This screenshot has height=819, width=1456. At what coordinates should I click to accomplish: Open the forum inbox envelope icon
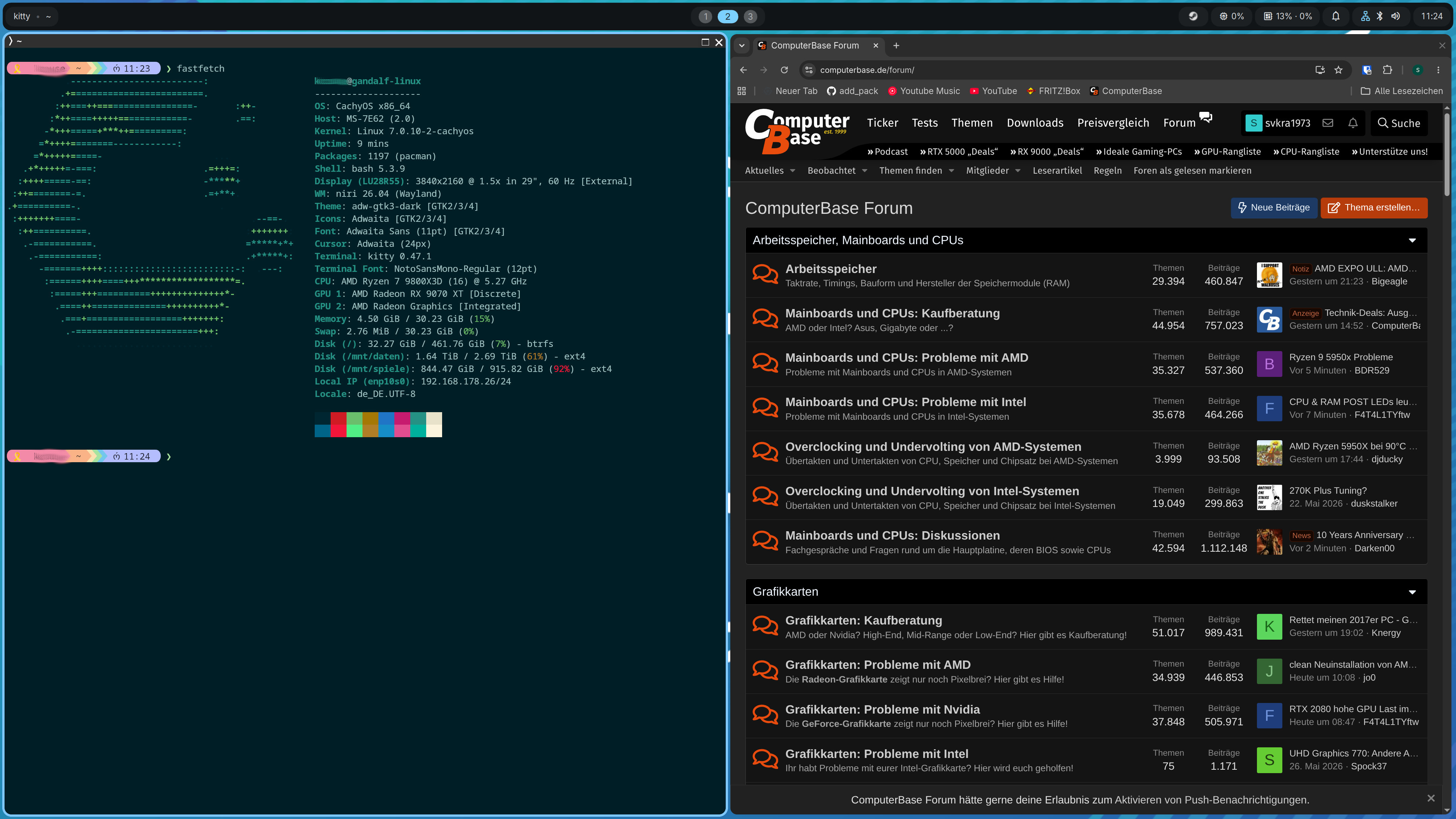click(x=1328, y=123)
